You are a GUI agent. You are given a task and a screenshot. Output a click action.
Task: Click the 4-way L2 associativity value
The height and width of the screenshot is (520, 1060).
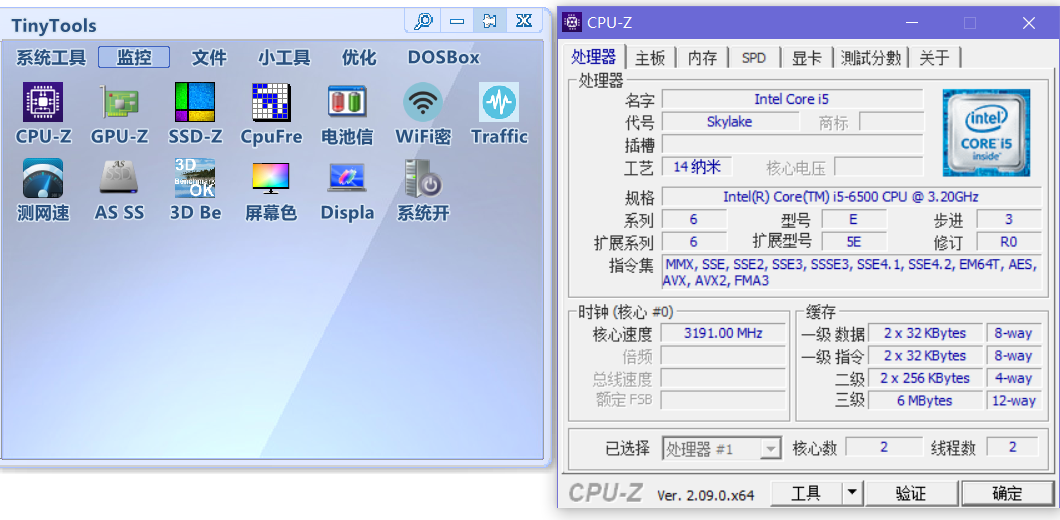(1013, 378)
